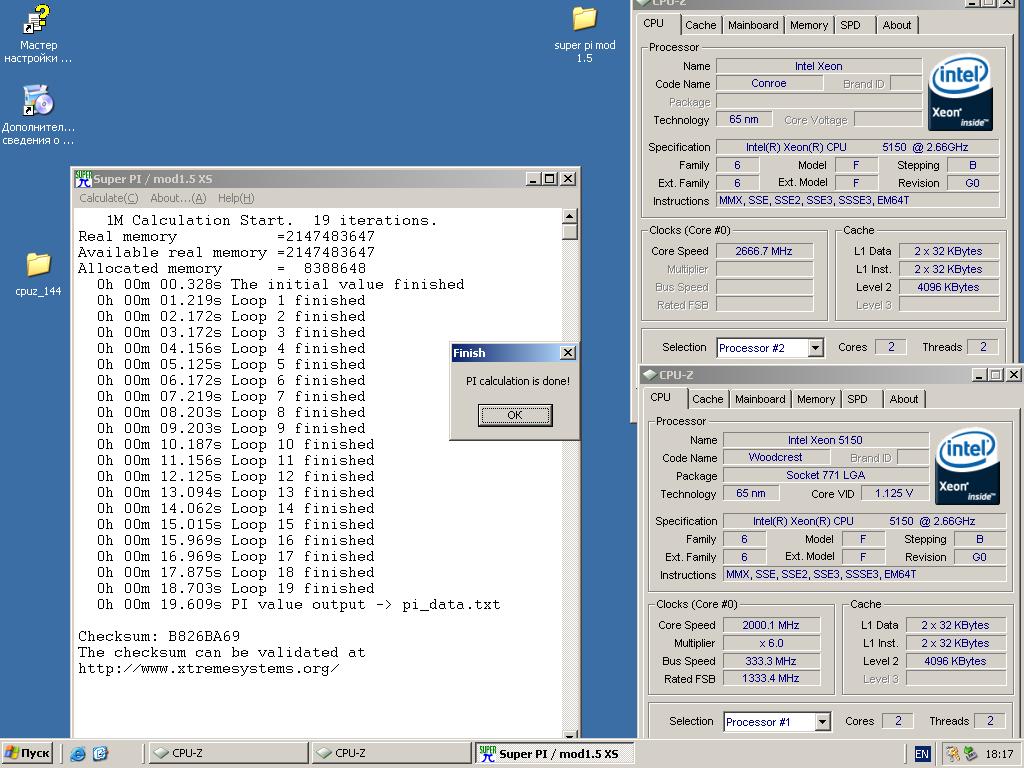Click the Multiplier value x 6.0
The width and height of the screenshot is (1024, 768).
click(771, 643)
